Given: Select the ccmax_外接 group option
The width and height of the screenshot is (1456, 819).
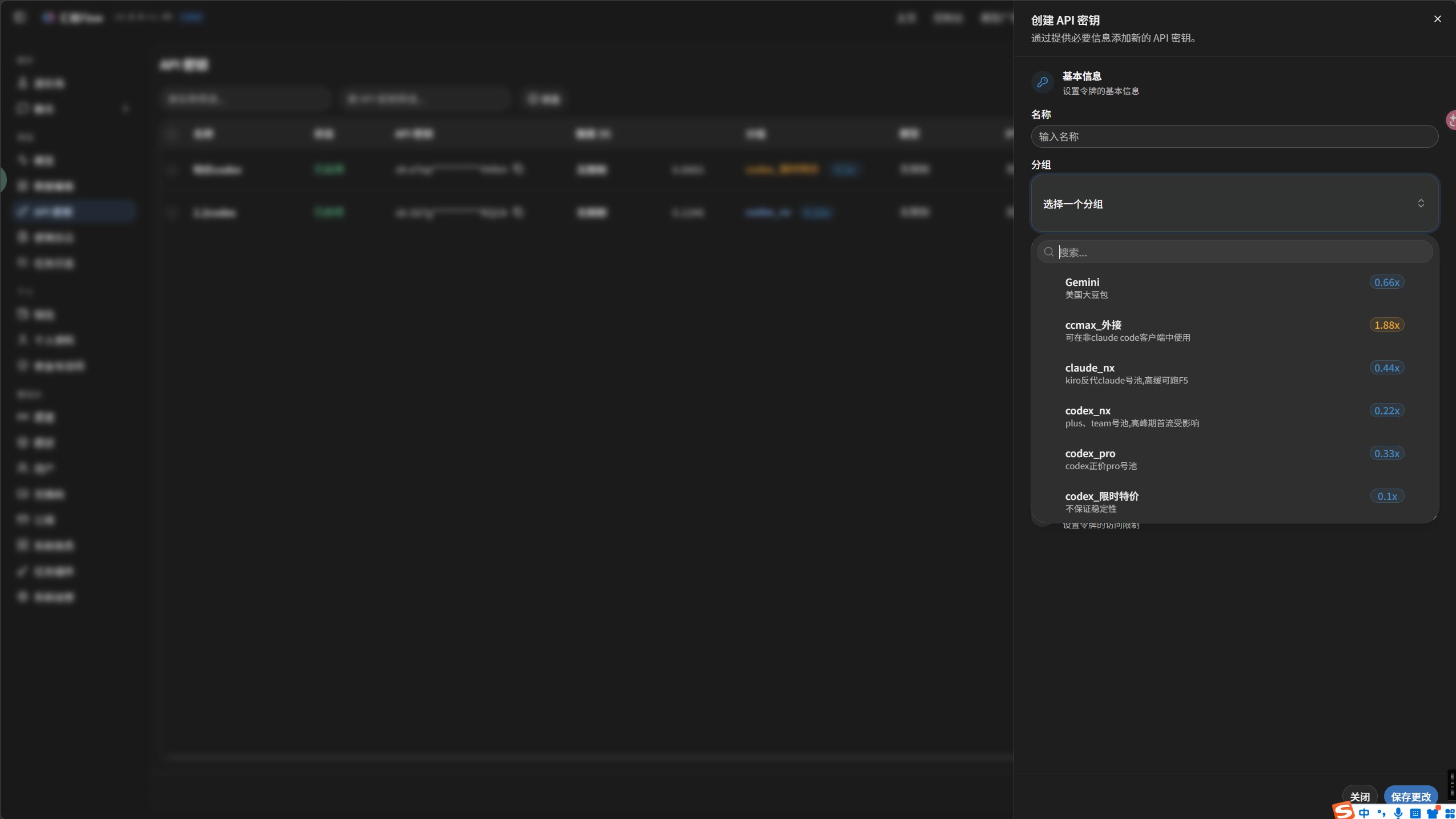Looking at the screenshot, I should pos(1234,330).
